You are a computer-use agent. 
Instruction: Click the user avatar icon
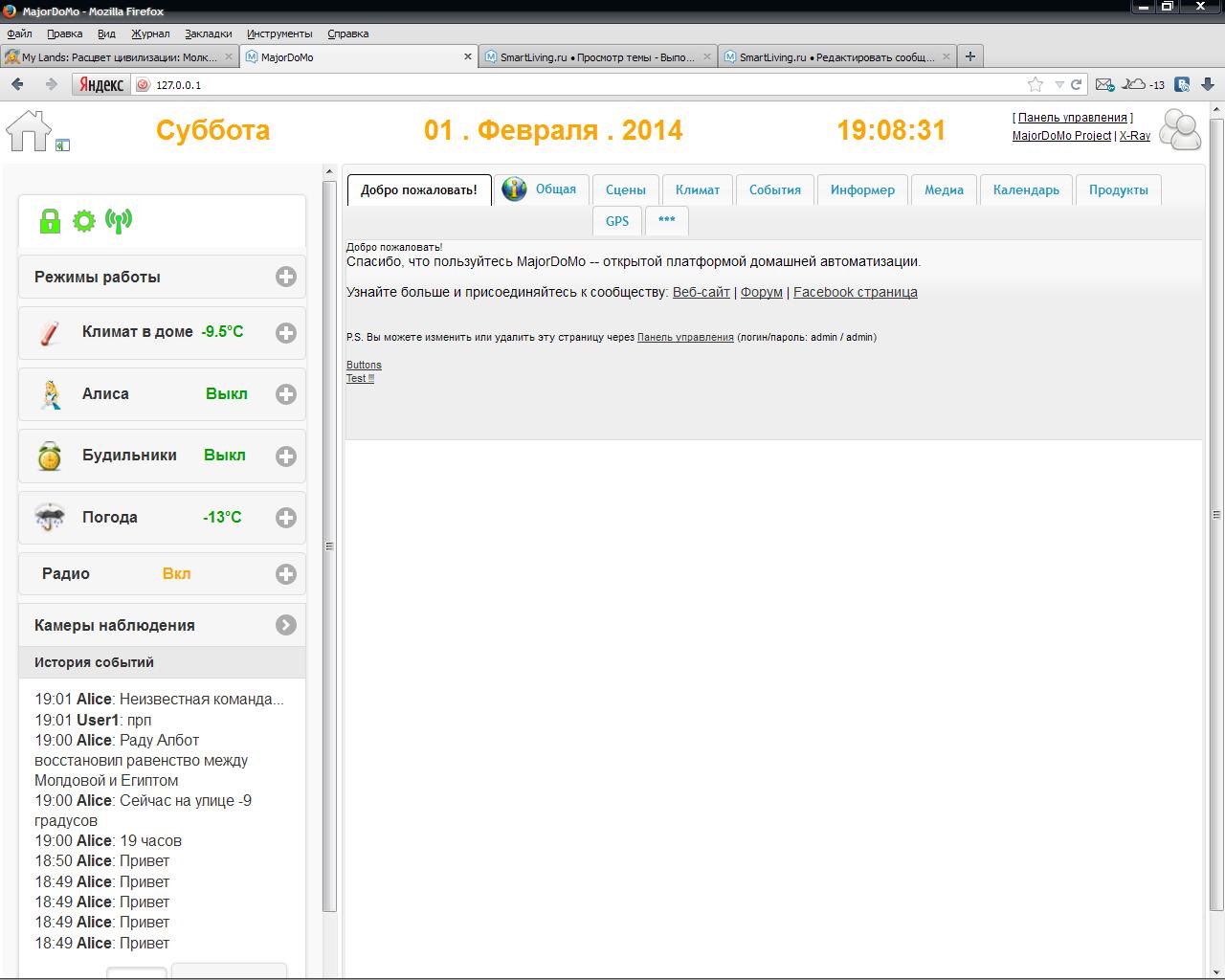tap(1180, 130)
